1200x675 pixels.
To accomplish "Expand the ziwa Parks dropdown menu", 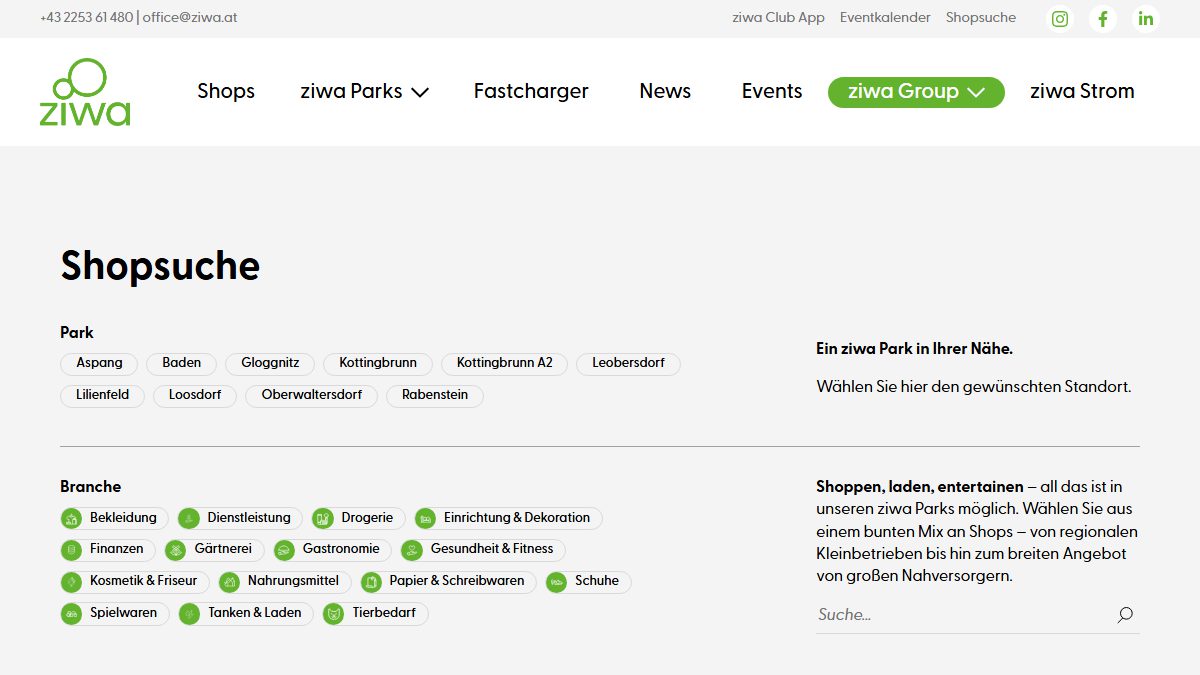I will [364, 91].
